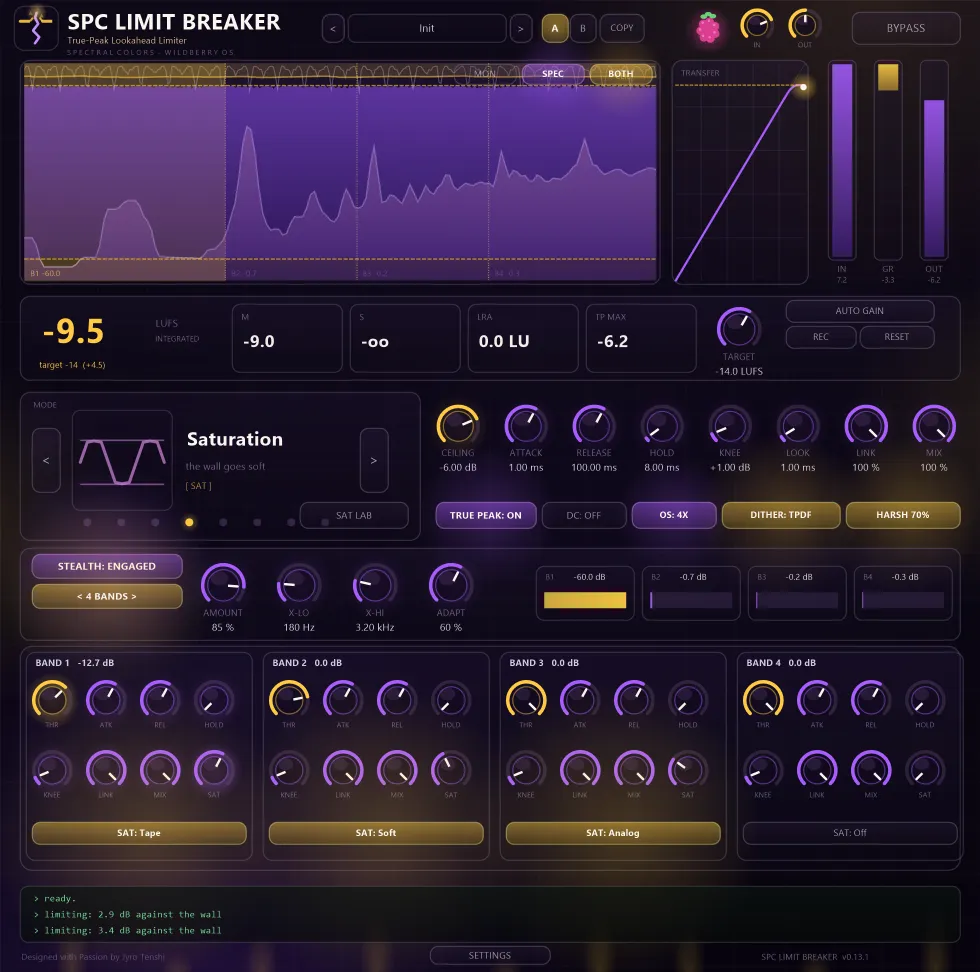
Task: Click the Saturation mode waveform thumbnail
Action: [x=122, y=460]
